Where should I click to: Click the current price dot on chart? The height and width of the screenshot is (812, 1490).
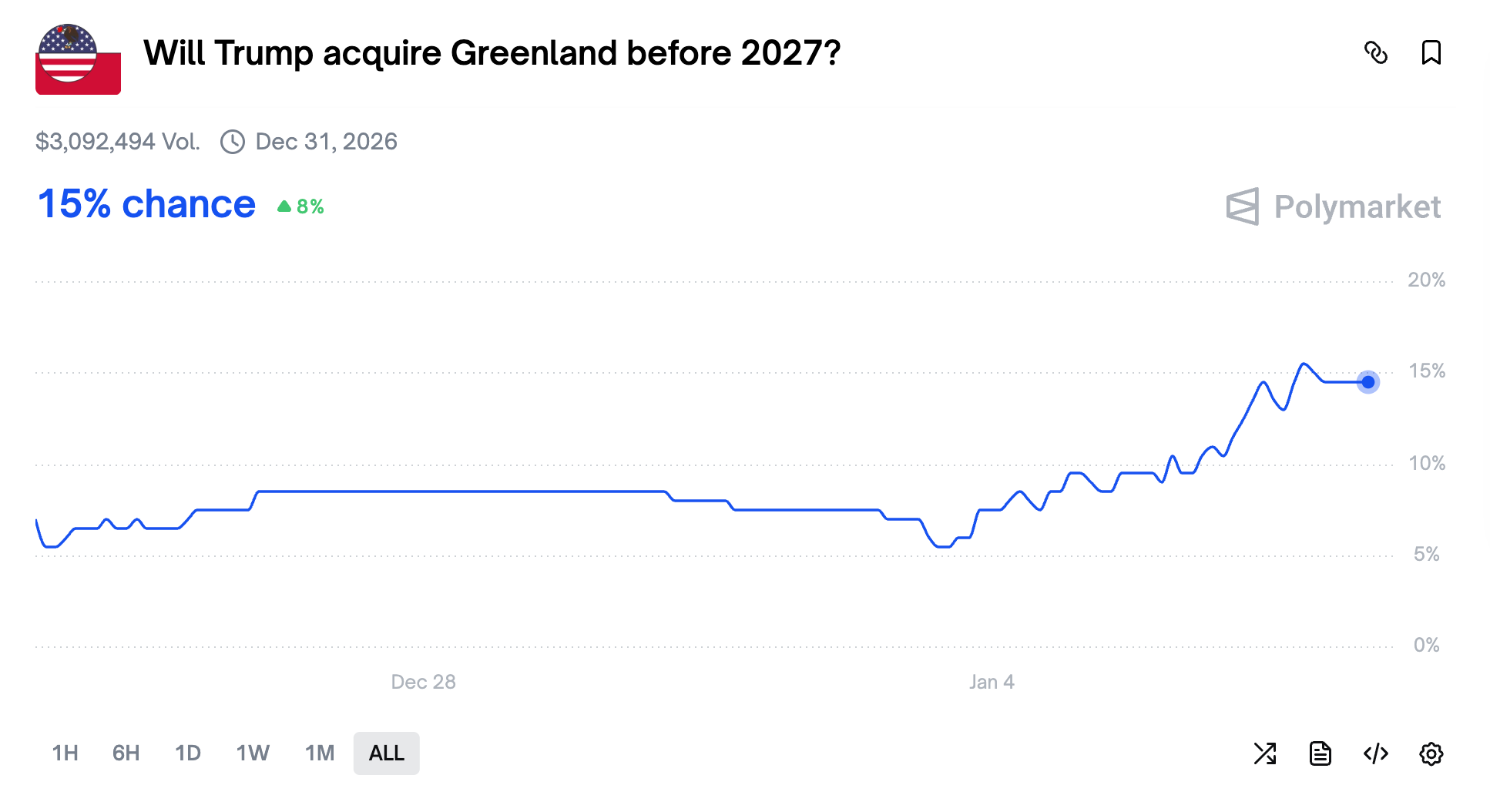tap(1368, 381)
